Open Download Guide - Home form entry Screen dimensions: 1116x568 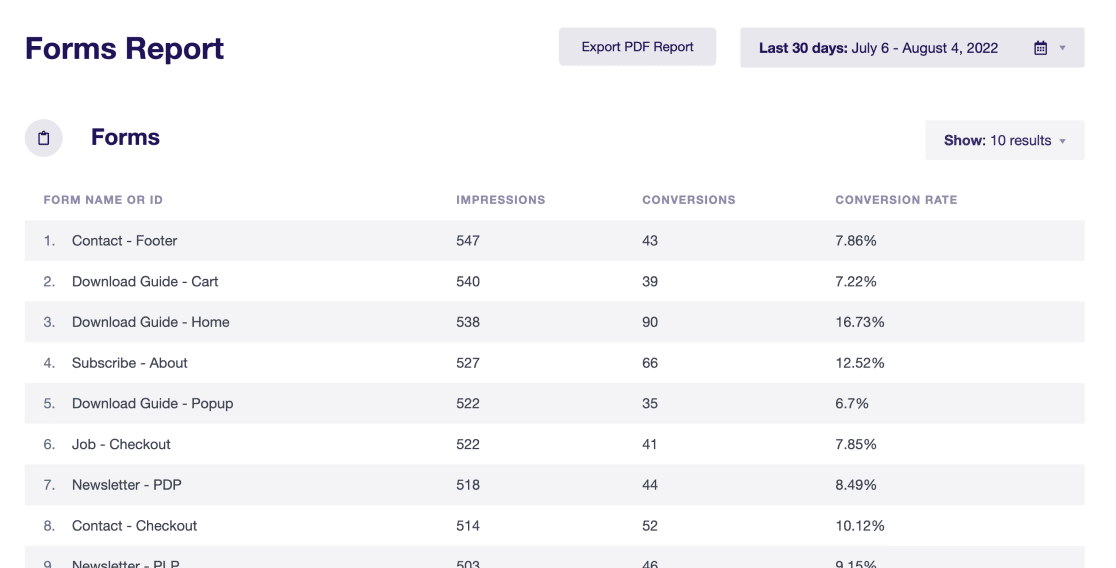554,322
